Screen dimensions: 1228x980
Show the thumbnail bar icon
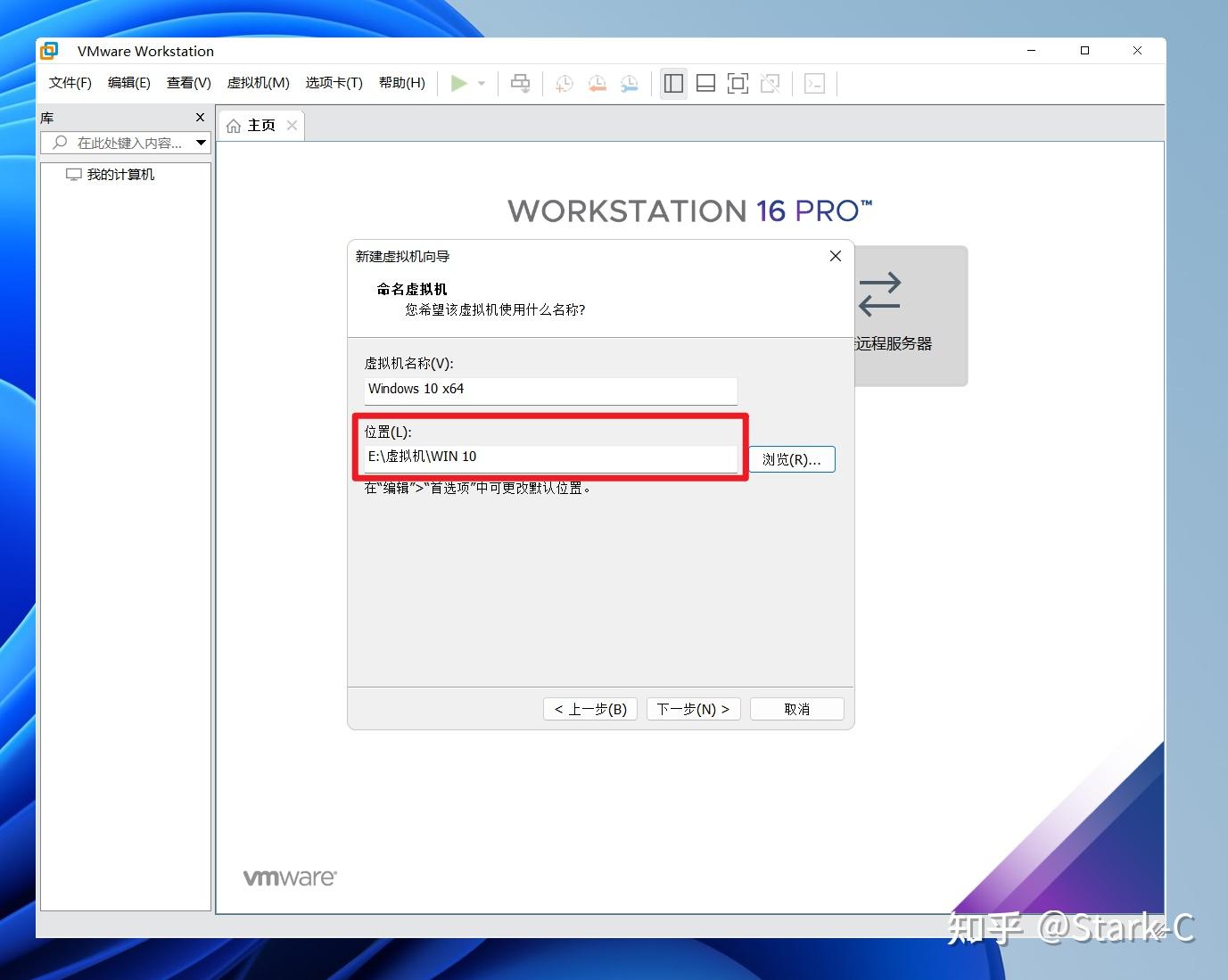tap(705, 83)
